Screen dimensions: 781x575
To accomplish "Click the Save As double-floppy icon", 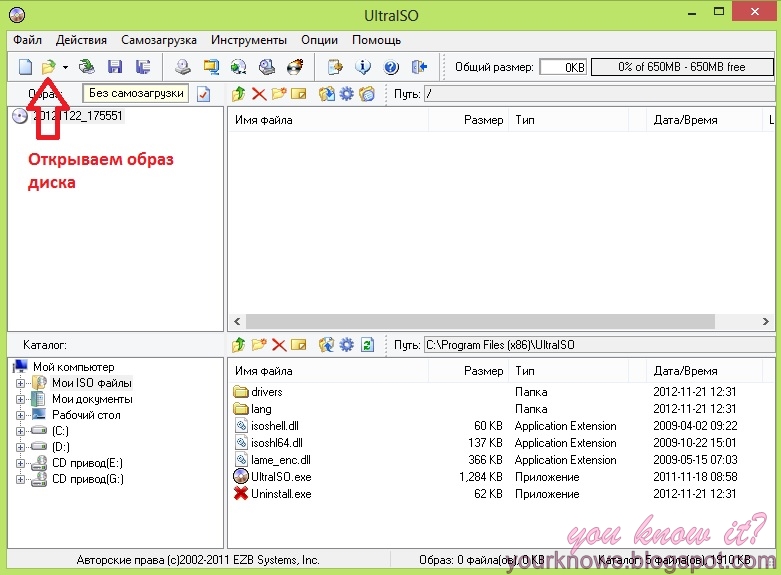I will coord(143,67).
